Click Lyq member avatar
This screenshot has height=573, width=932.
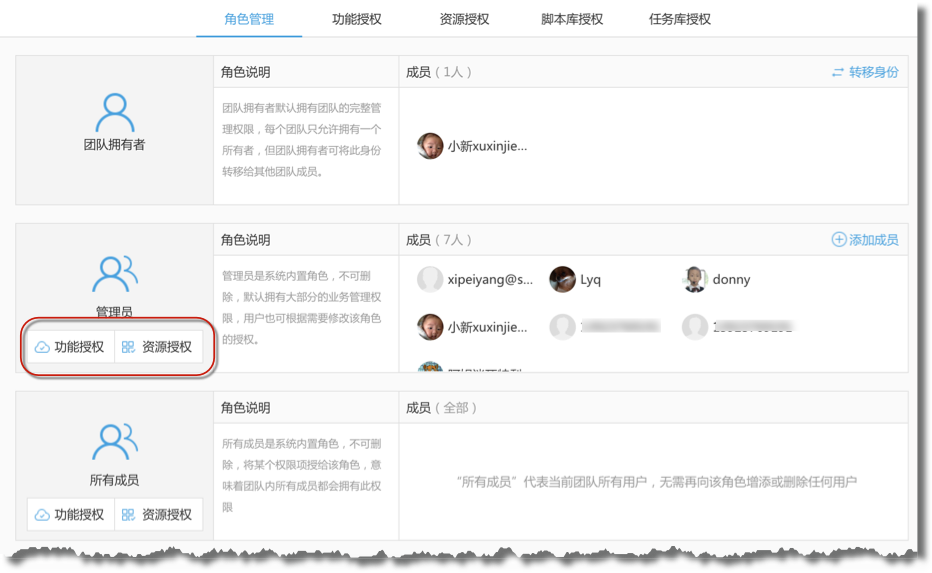pyautogui.click(x=562, y=279)
